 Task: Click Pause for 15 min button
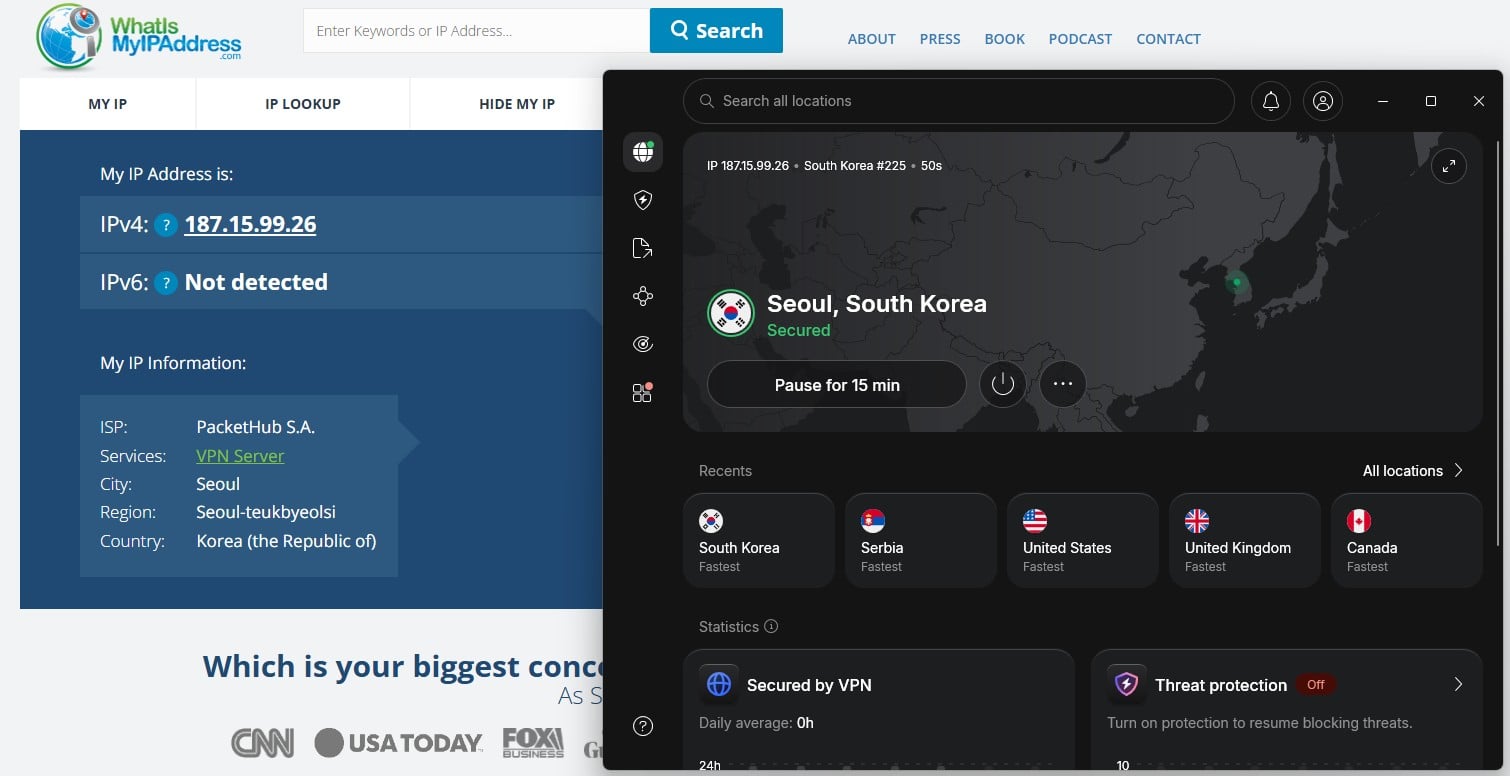[837, 385]
